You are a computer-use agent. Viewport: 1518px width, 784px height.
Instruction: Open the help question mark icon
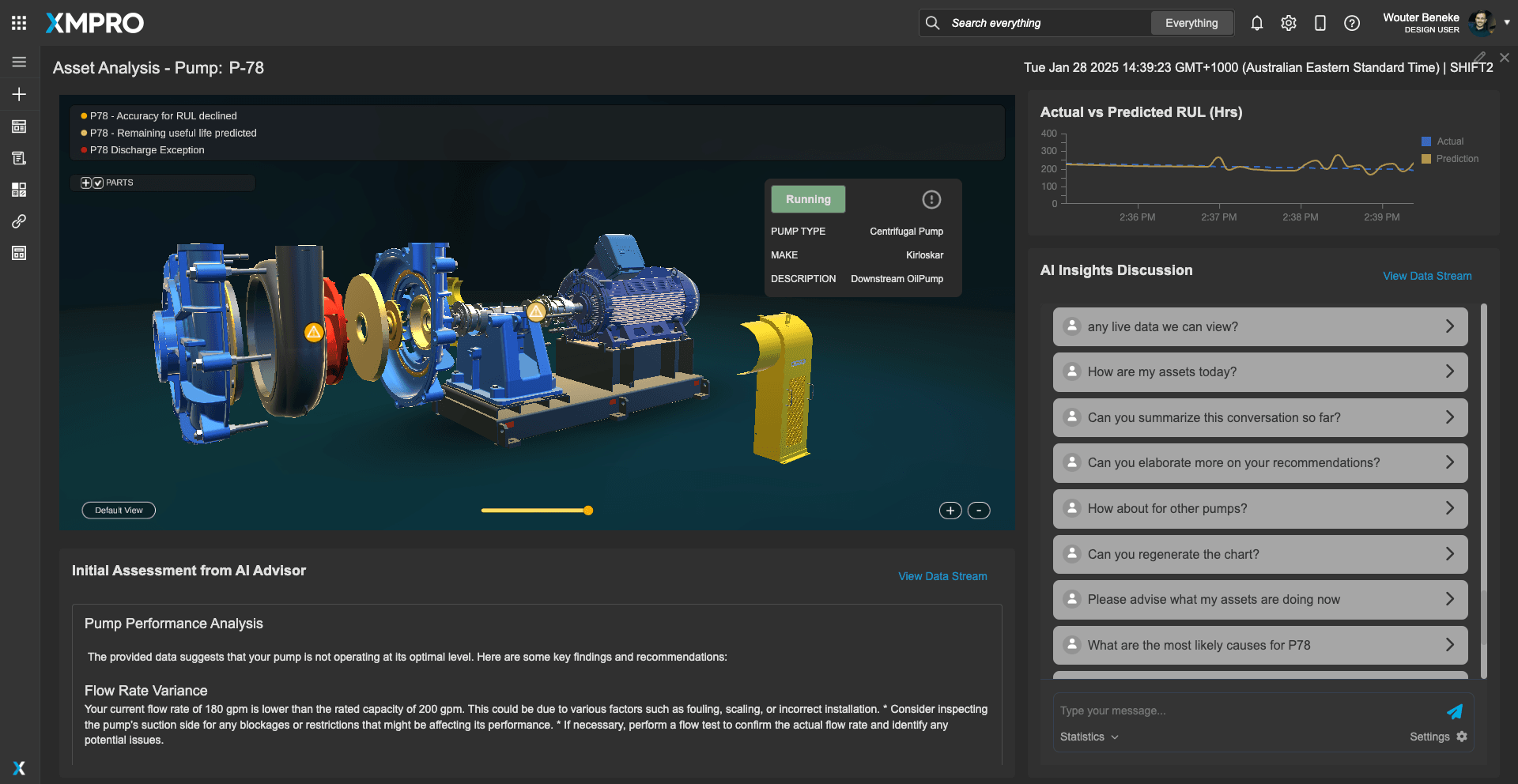click(x=1352, y=23)
